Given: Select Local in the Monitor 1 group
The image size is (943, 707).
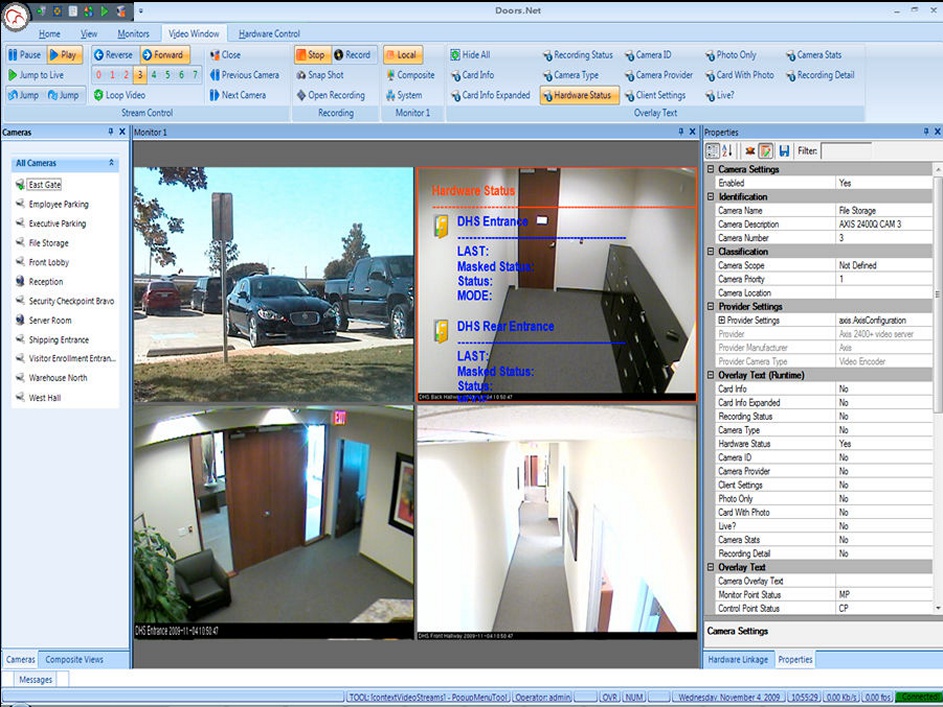Looking at the screenshot, I should click(x=402, y=55).
